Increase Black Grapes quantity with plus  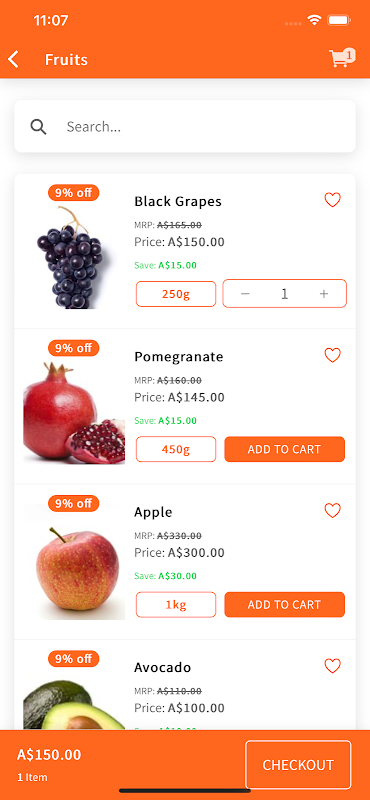tap(324, 294)
